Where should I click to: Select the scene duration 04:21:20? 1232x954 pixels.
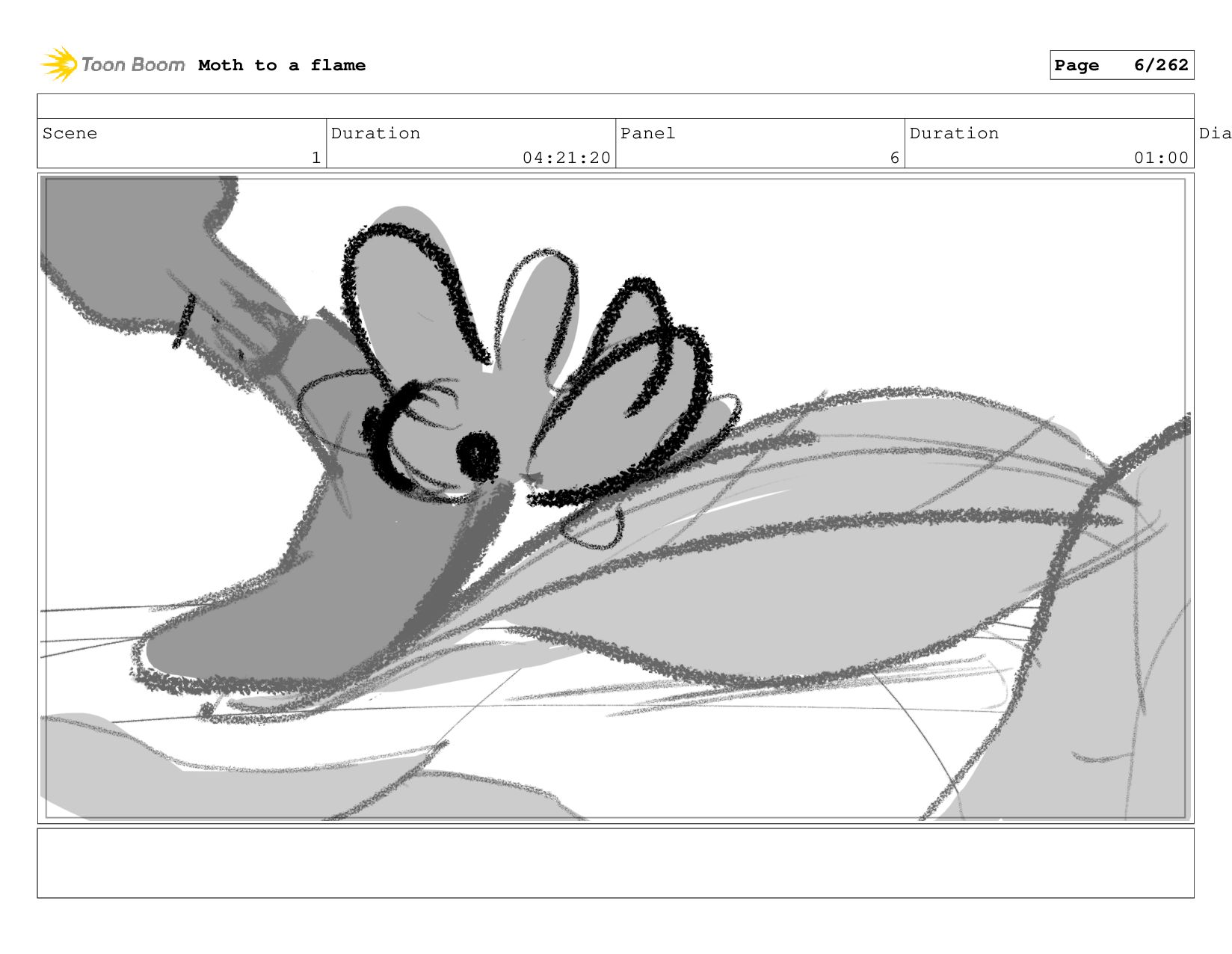[x=567, y=158]
